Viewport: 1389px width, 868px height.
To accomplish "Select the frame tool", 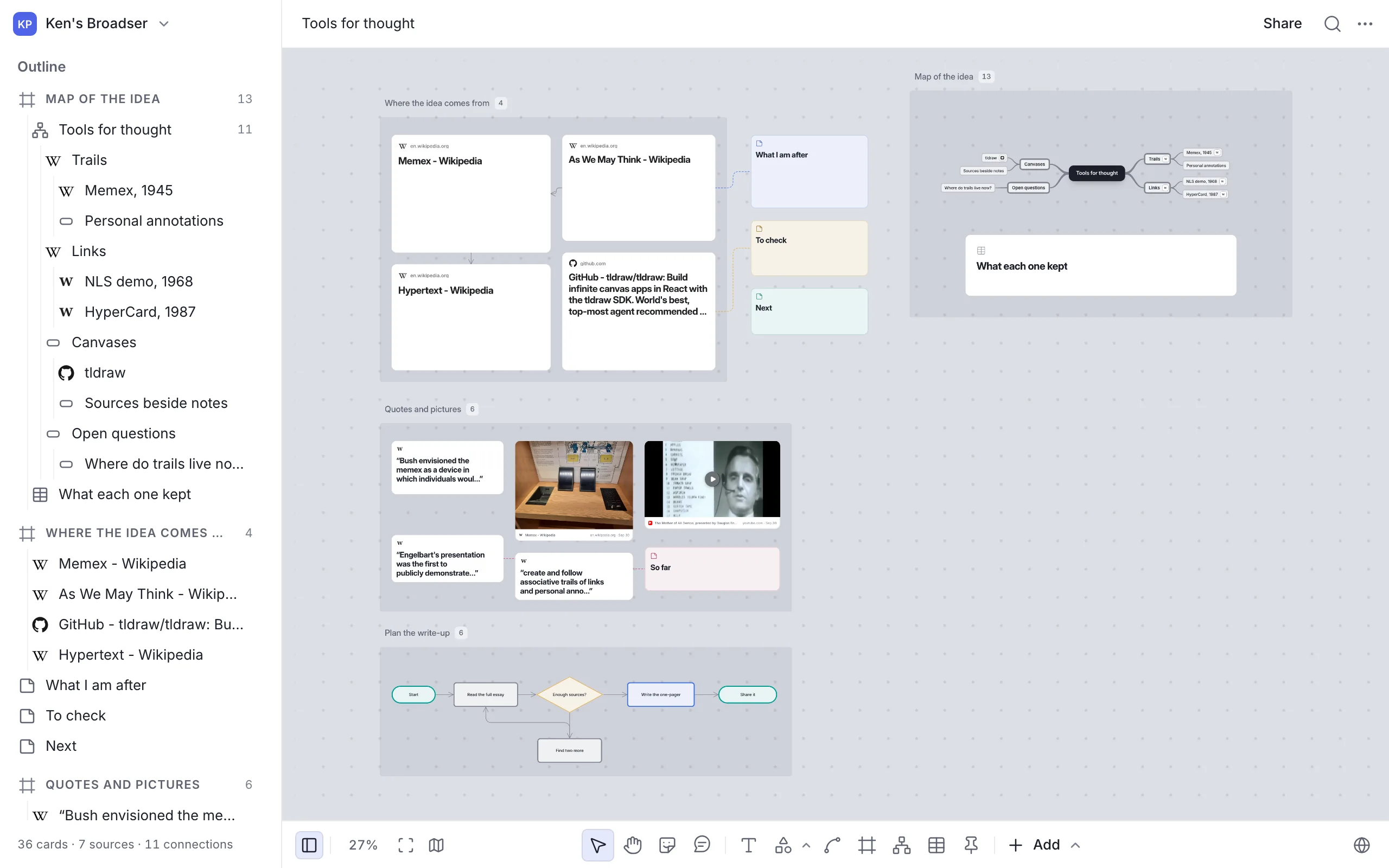I will point(866,845).
